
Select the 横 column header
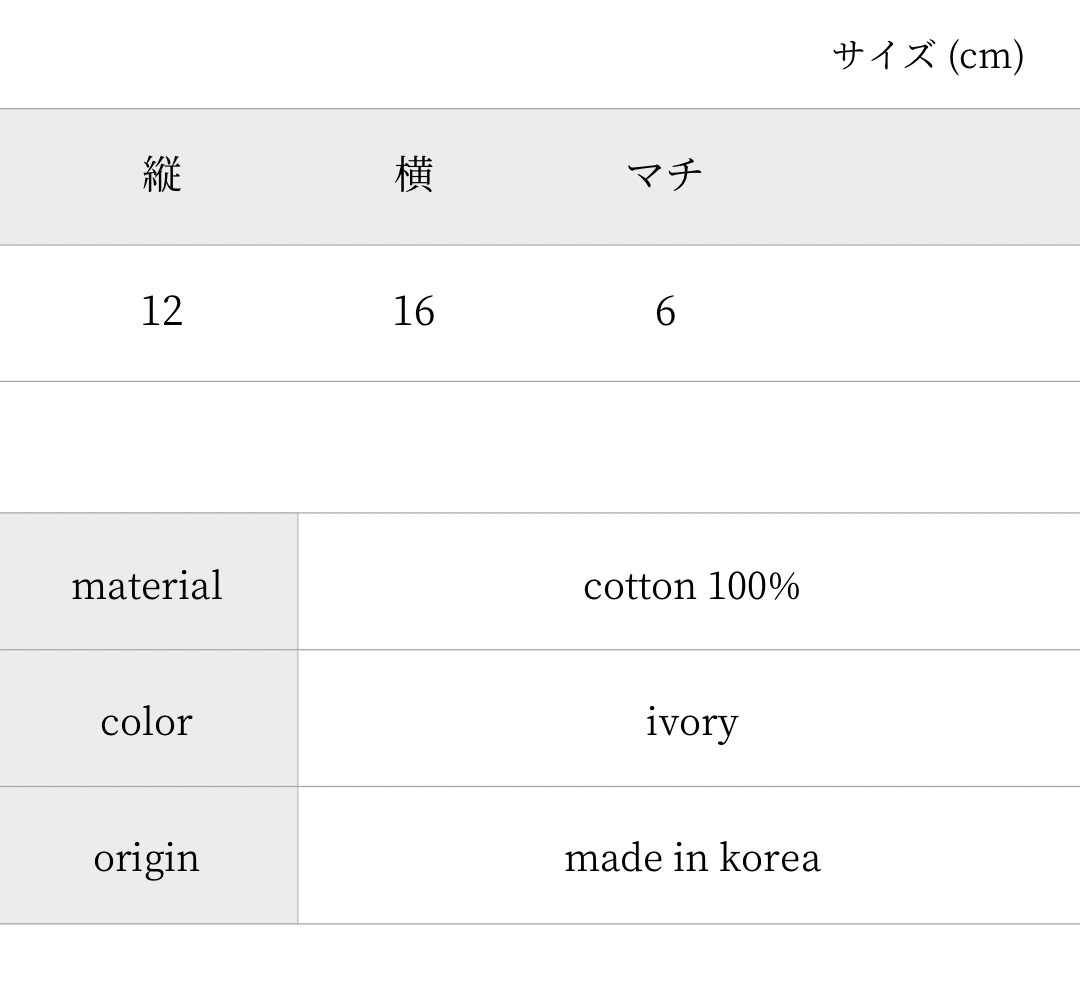point(414,176)
